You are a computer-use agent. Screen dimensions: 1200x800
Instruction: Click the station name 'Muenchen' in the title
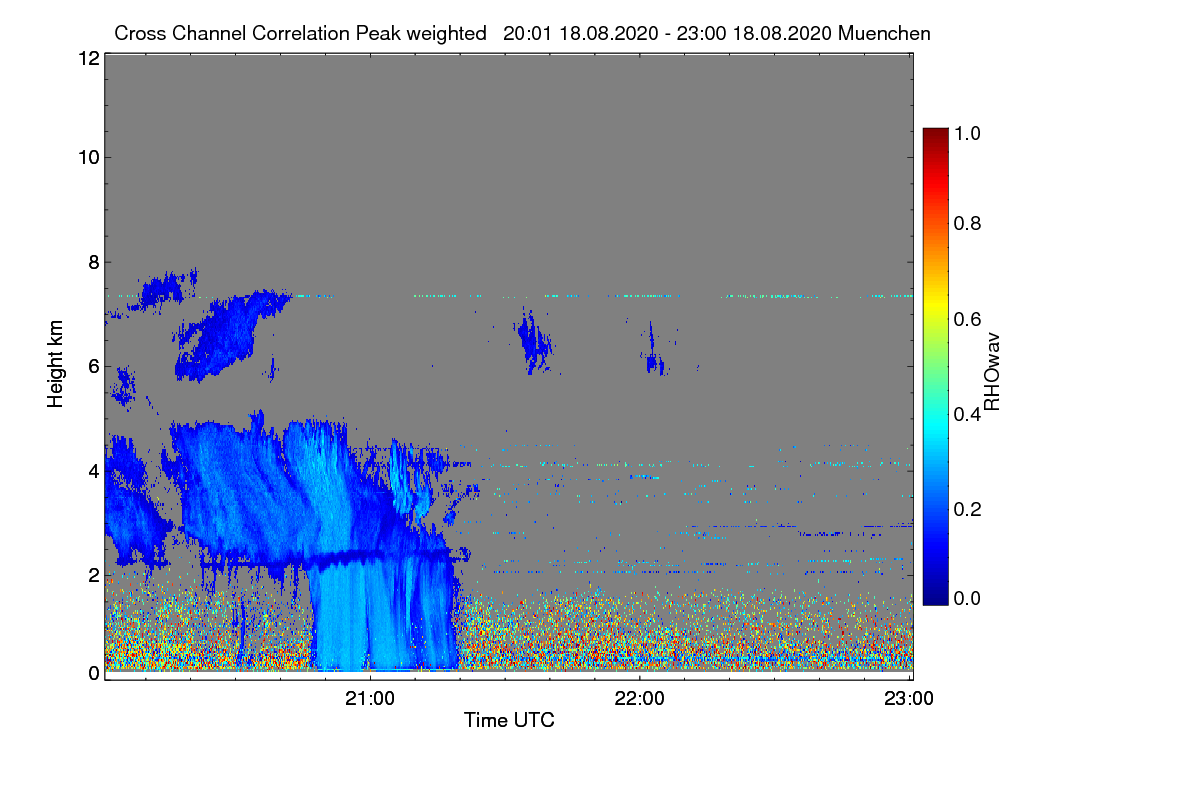pos(885,33)
